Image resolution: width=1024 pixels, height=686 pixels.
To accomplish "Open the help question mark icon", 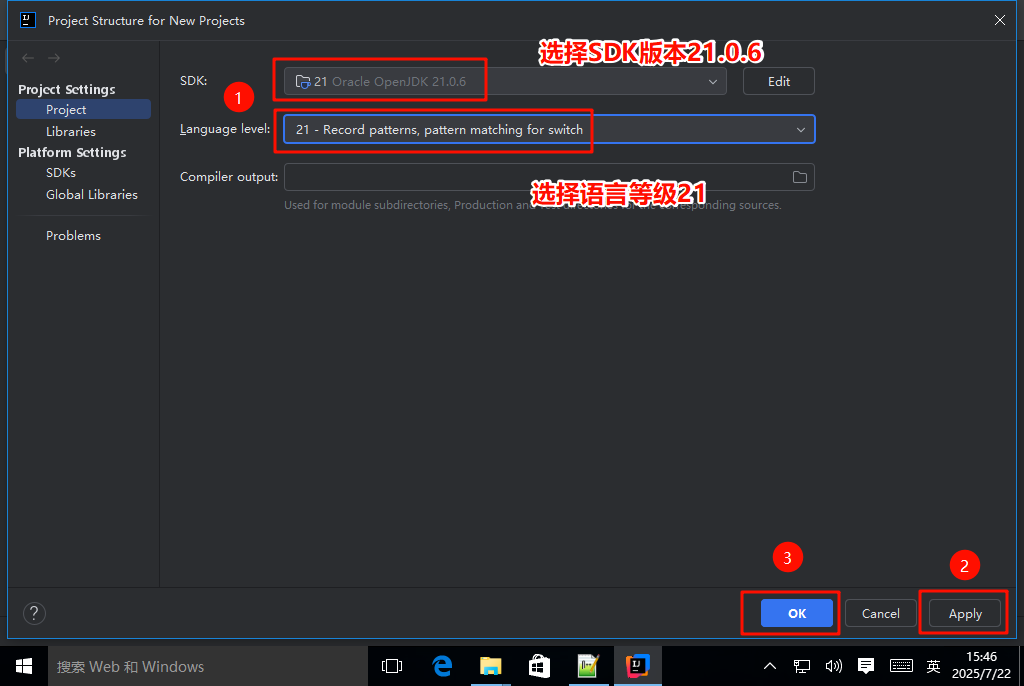I will click(x=34, y=613).
